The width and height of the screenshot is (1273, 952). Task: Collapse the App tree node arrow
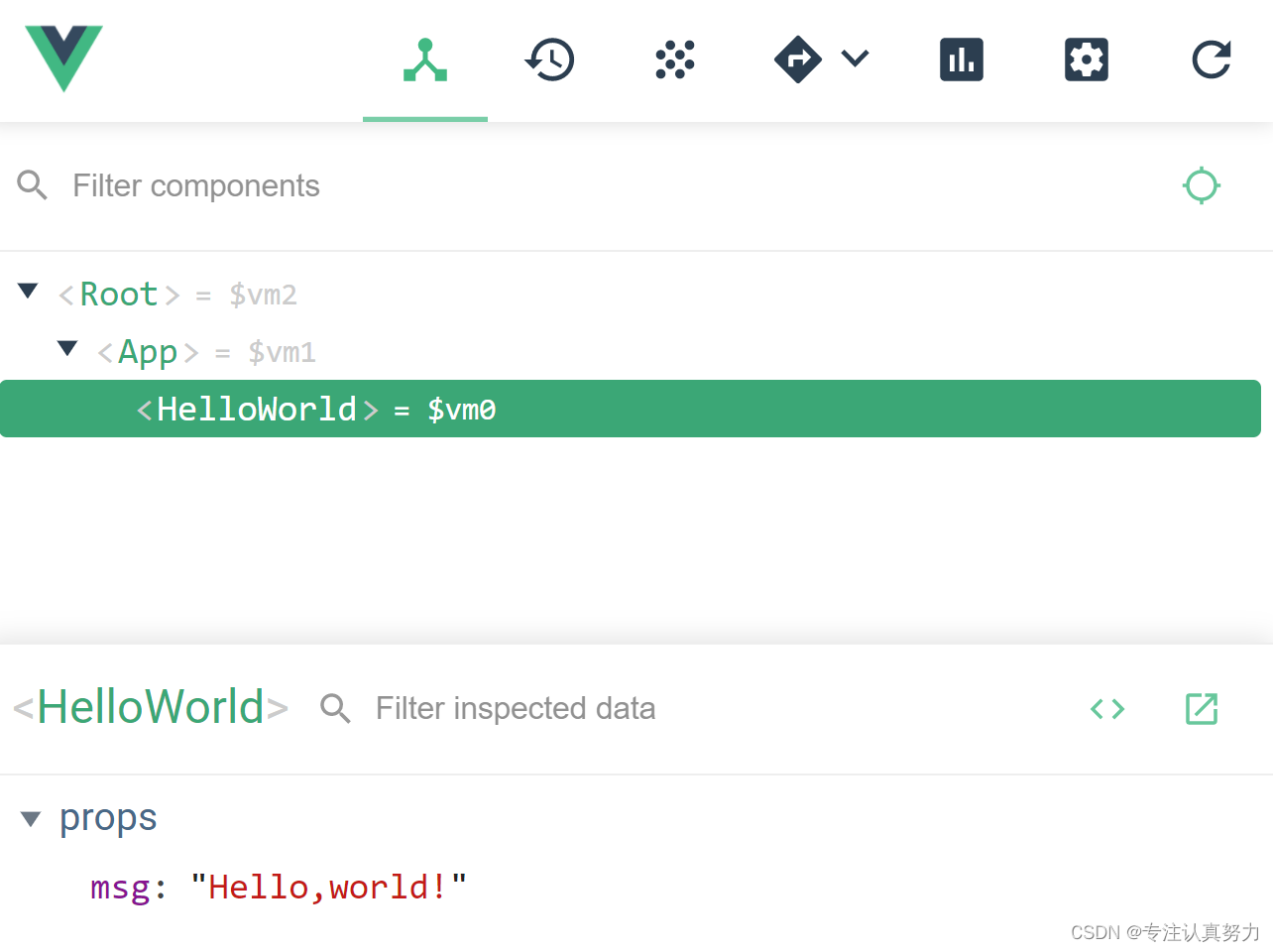click(x=67, y=349)
